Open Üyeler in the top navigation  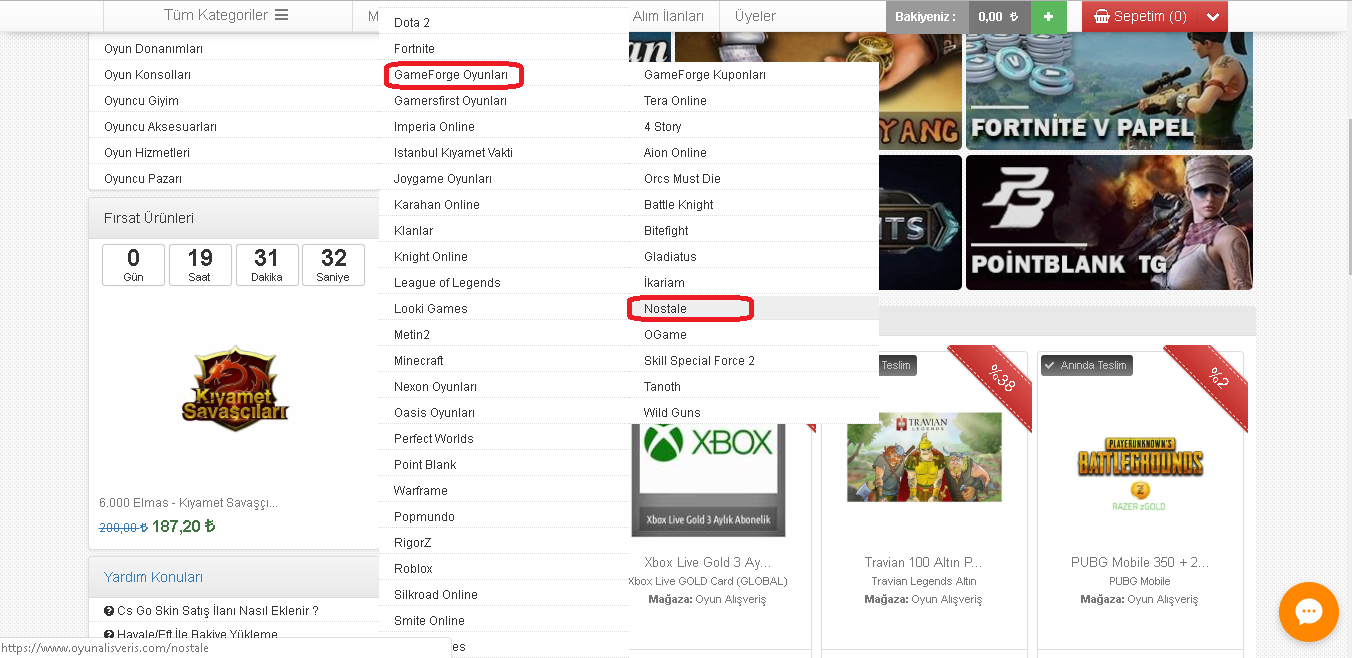[755, 16]
